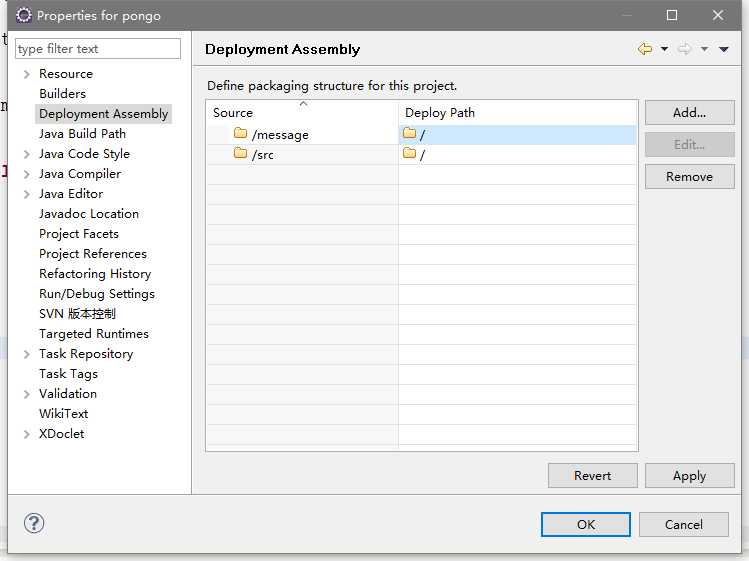Click the deploy path folder in the /src row
This screenshot has width=749, height=561.
click(x=409, y=153)
